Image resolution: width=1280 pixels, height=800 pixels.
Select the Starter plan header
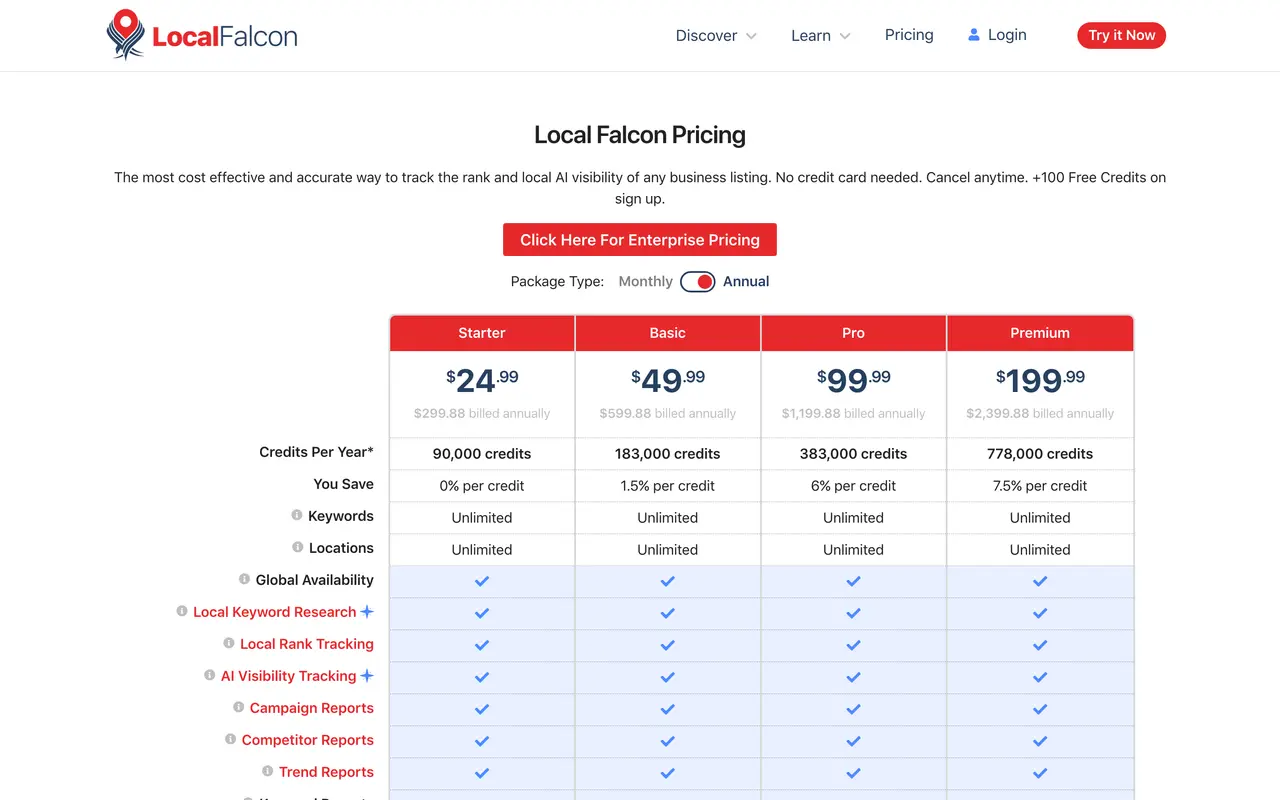tap(482, 333)
